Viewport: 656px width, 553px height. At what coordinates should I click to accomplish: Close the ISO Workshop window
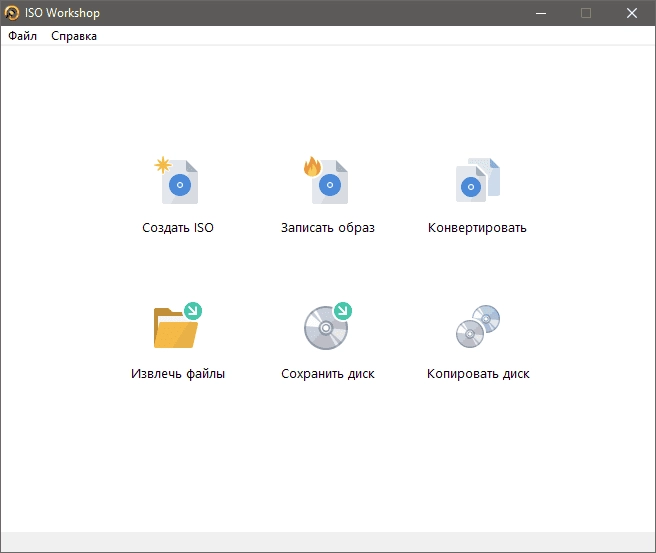pos(632,13)
